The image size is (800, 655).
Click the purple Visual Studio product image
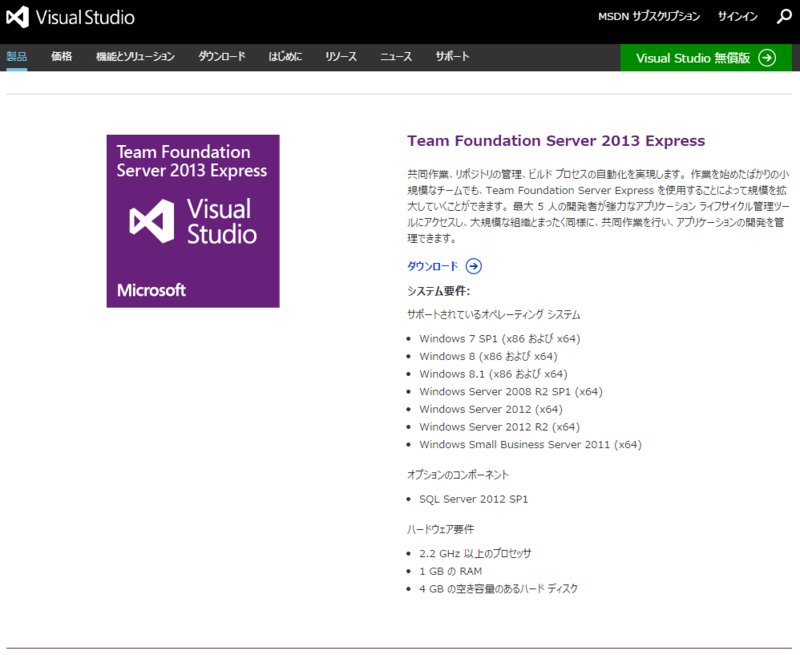pos(192,221)
